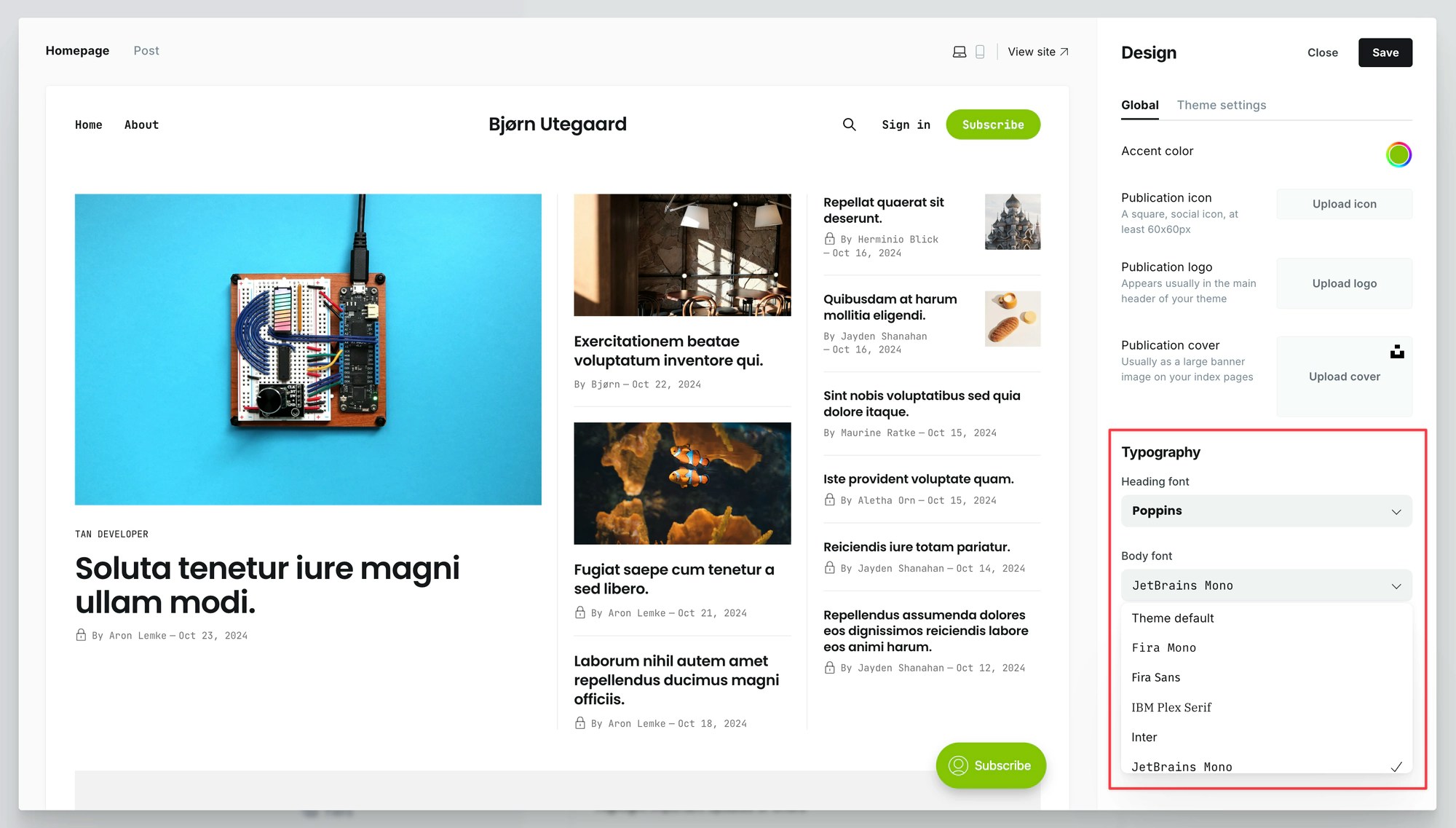The width and height of the screenshot is (1456, 828).
Task: Click lock icon beside Herminio Blick
Action: pos(829,239)
